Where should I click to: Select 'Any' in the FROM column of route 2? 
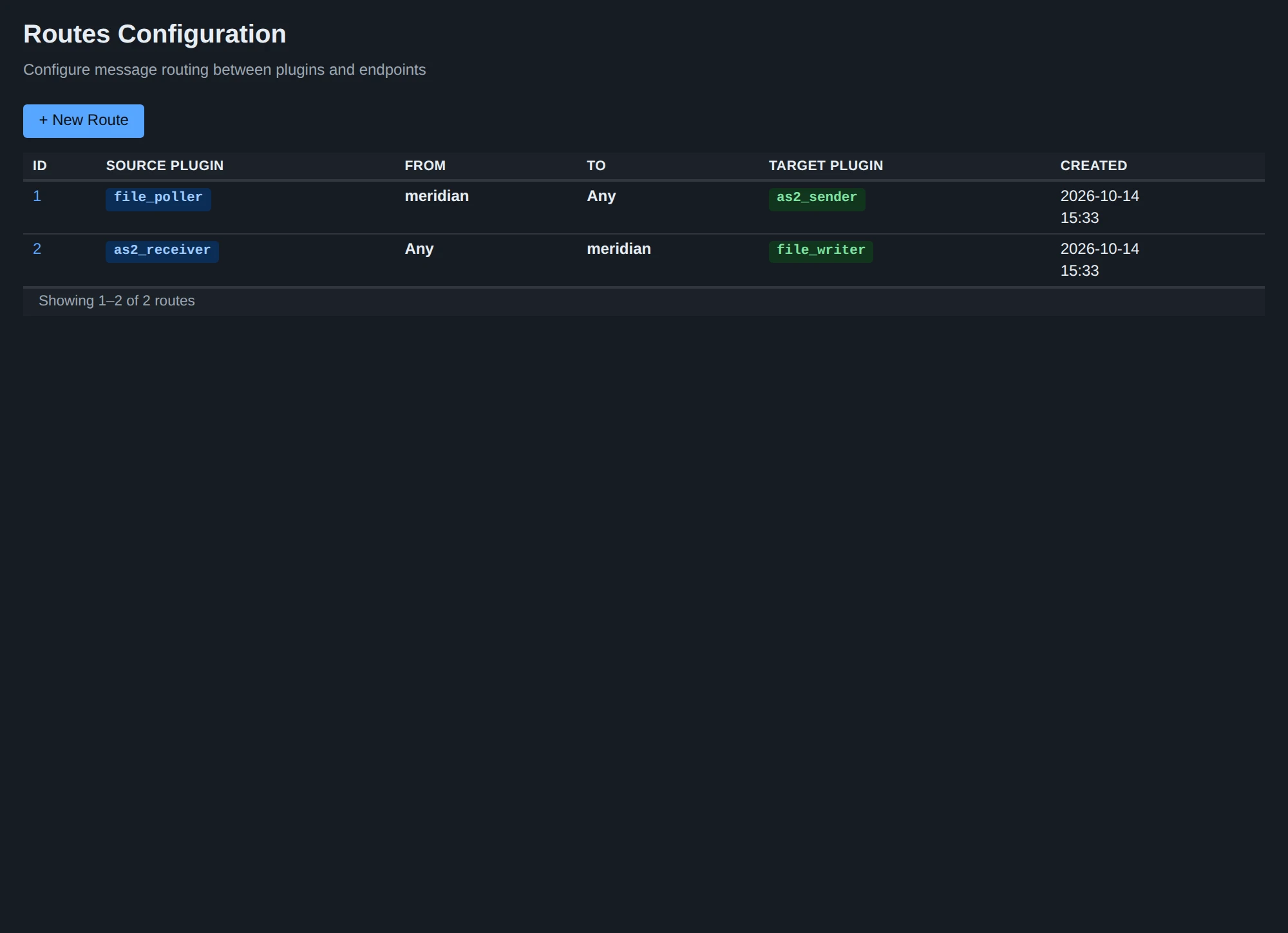click(419, 249)
